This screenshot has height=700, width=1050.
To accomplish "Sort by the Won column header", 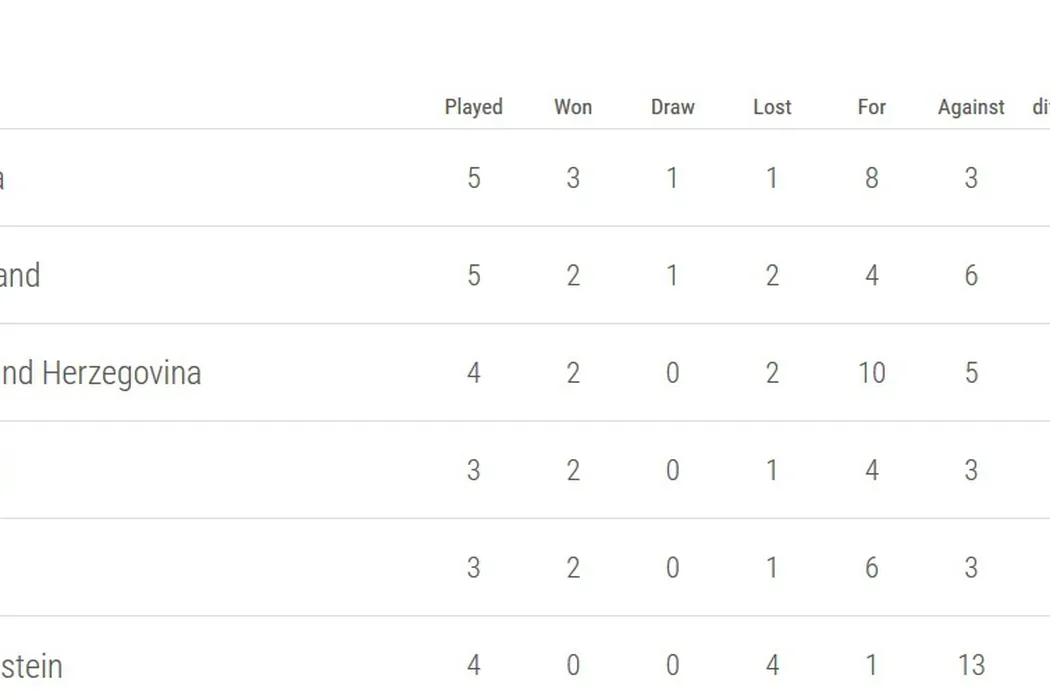I will tap(573, 107).
